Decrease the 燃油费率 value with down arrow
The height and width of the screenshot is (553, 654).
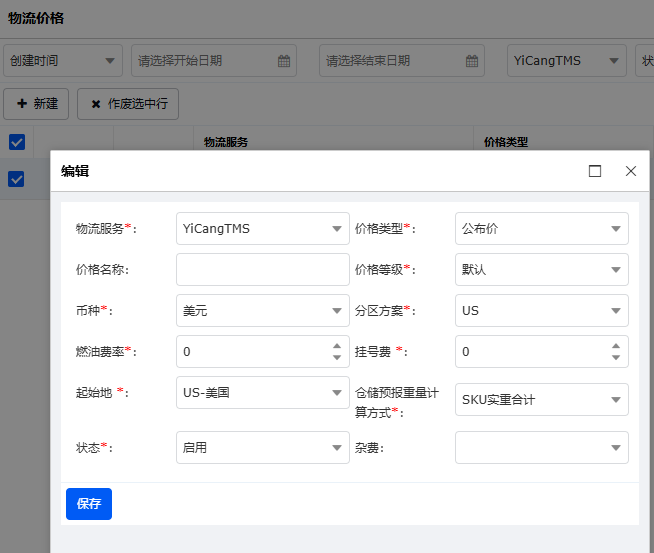click(337, 358)
